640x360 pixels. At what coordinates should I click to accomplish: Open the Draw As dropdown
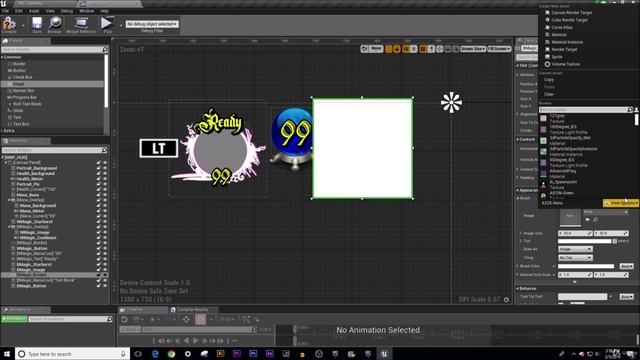pos(575,249)
